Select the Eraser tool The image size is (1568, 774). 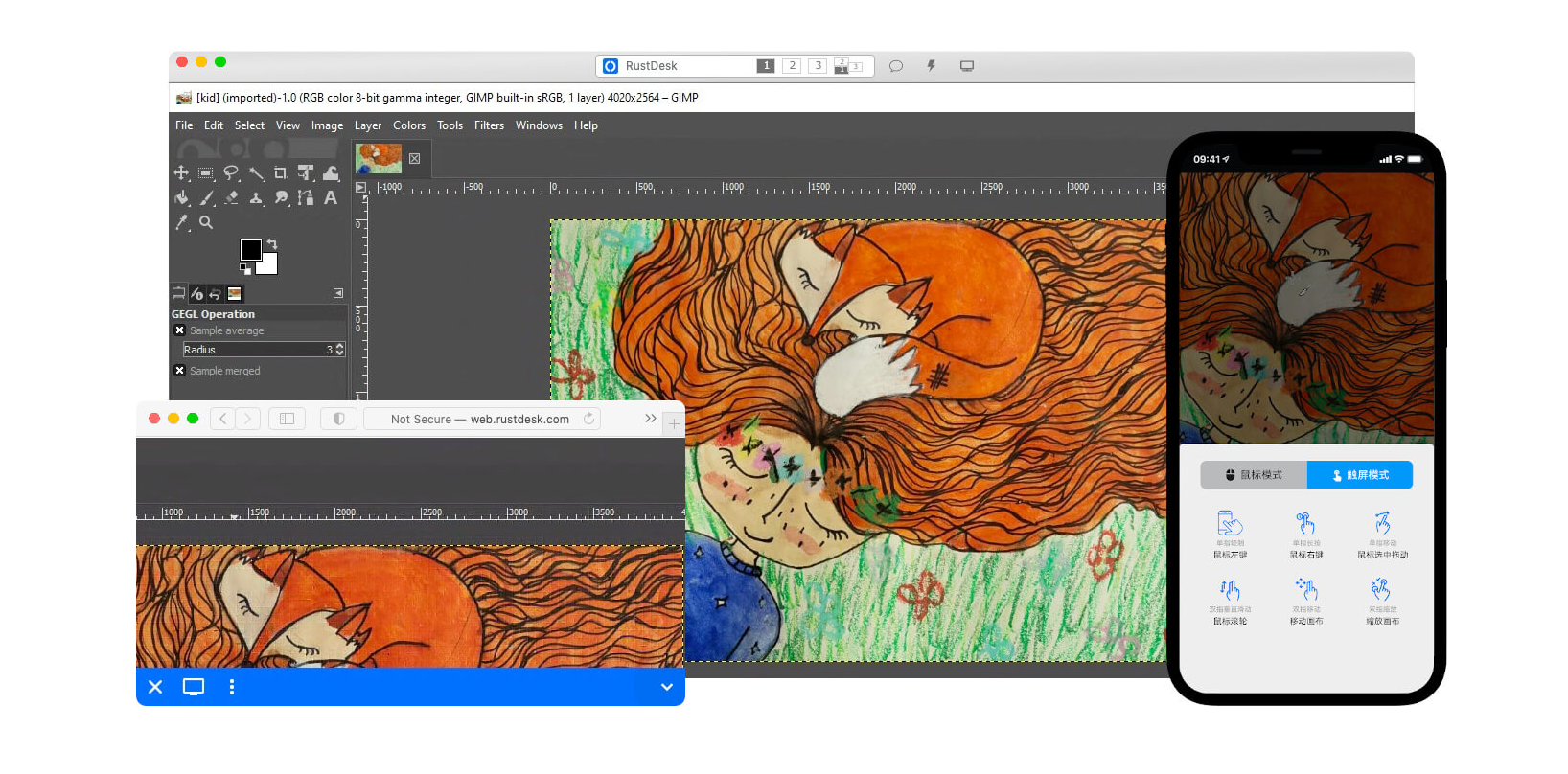click(231, 197)
